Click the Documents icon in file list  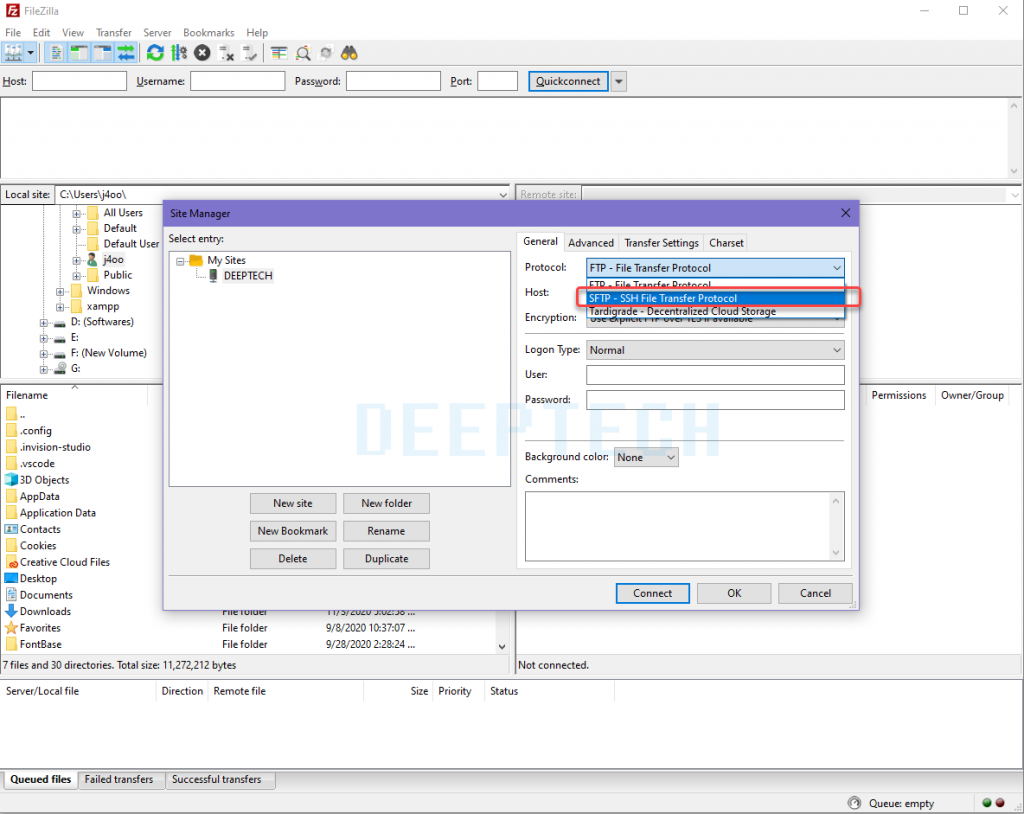coord(11,594)
